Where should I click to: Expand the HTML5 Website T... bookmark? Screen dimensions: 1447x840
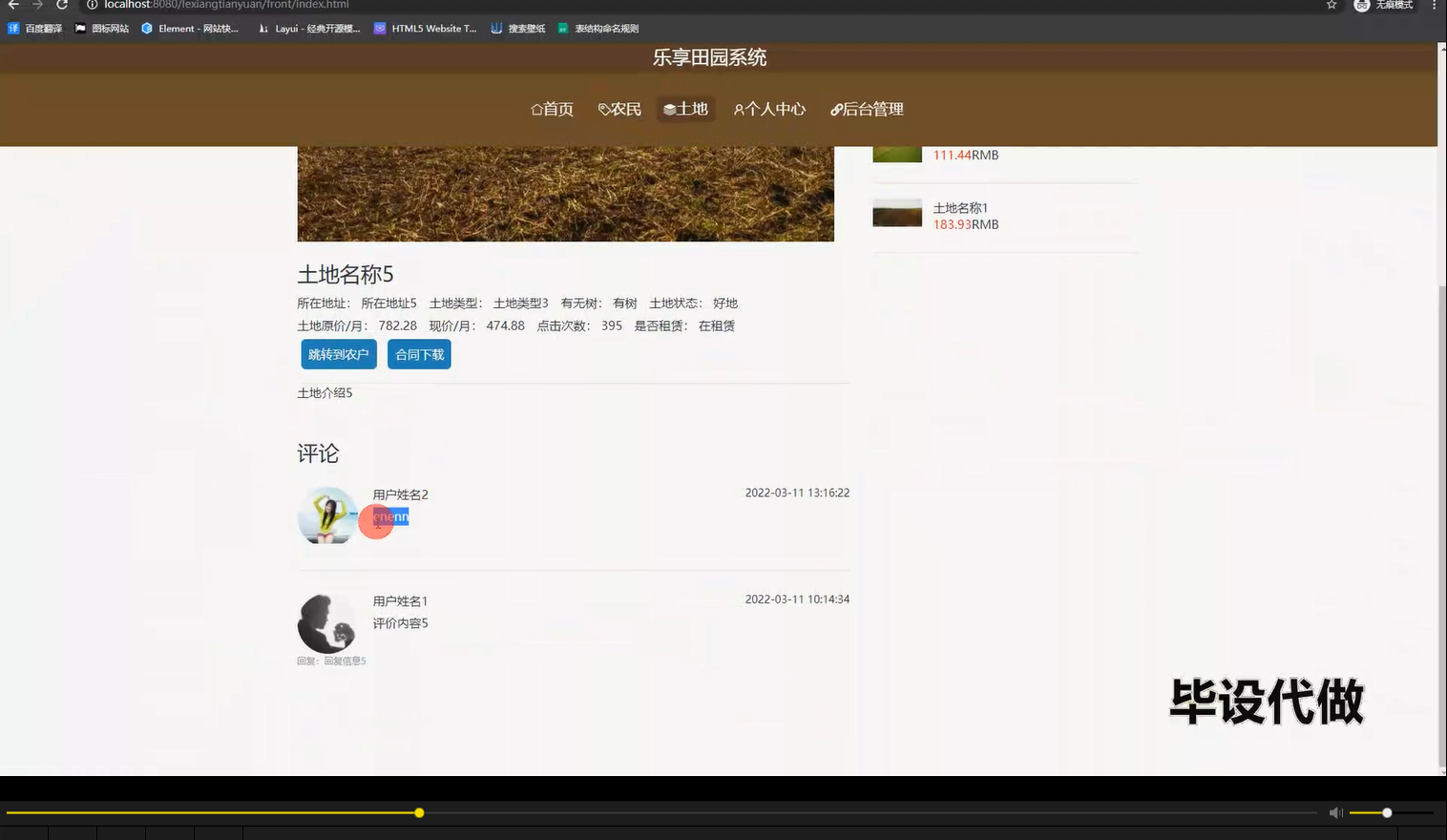click(x=426, y=28)
